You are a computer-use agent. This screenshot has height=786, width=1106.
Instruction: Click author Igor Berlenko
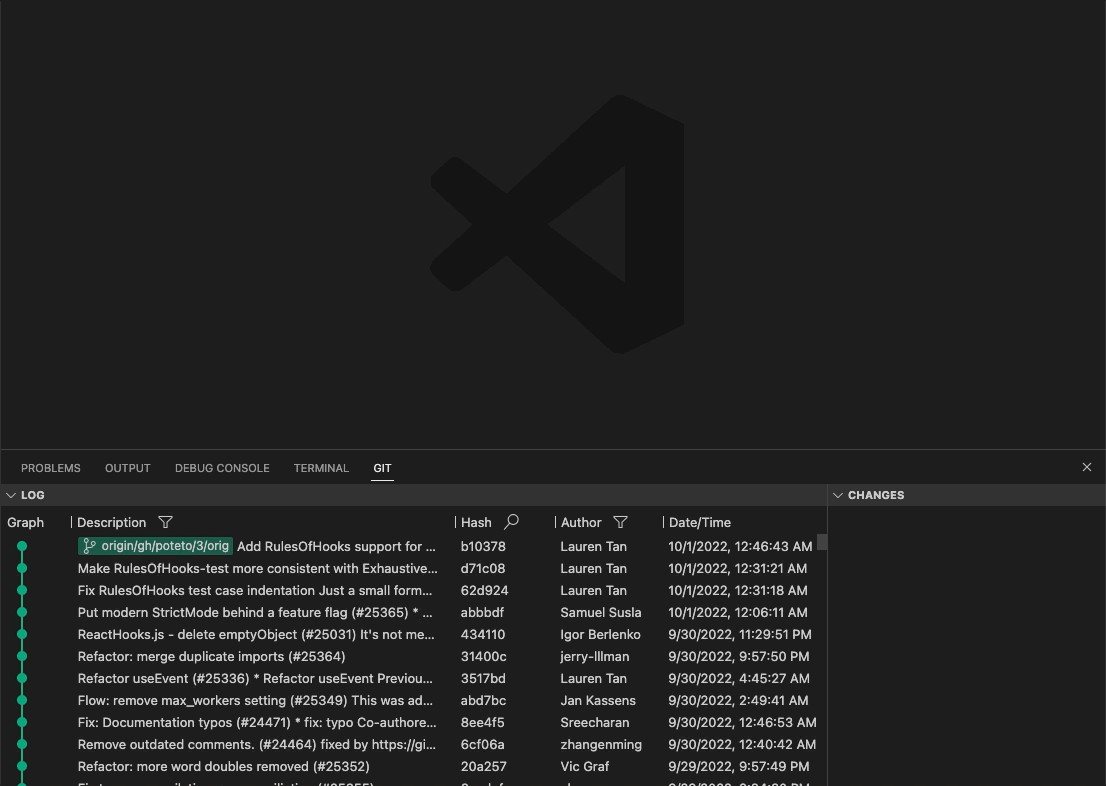600,634
